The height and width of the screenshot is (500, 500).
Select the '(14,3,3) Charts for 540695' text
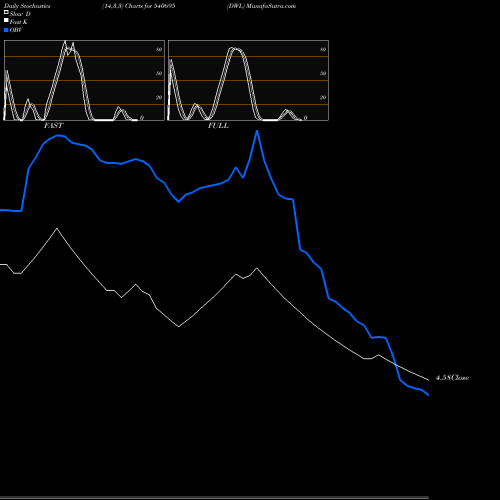139,6
